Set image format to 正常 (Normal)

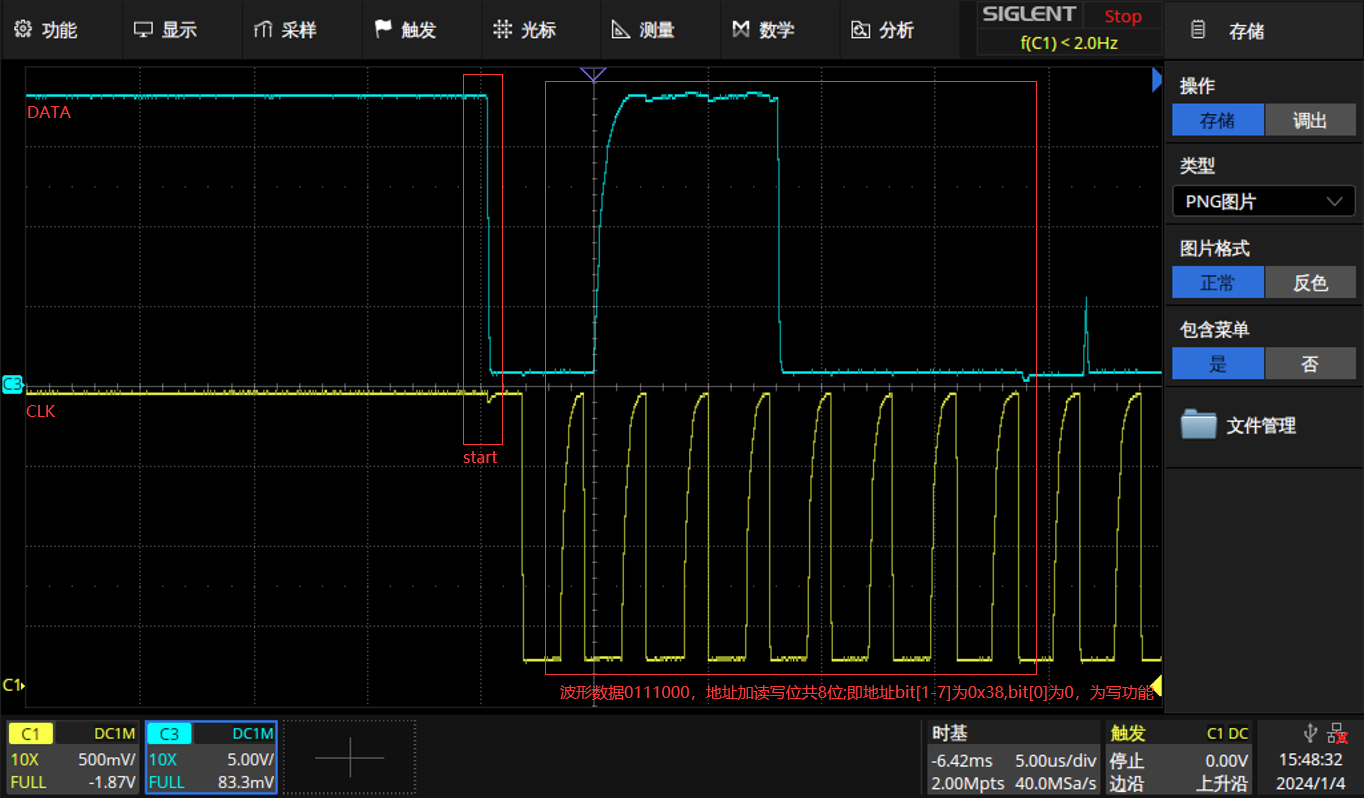pyautogui.click(x=1217, y=282)
